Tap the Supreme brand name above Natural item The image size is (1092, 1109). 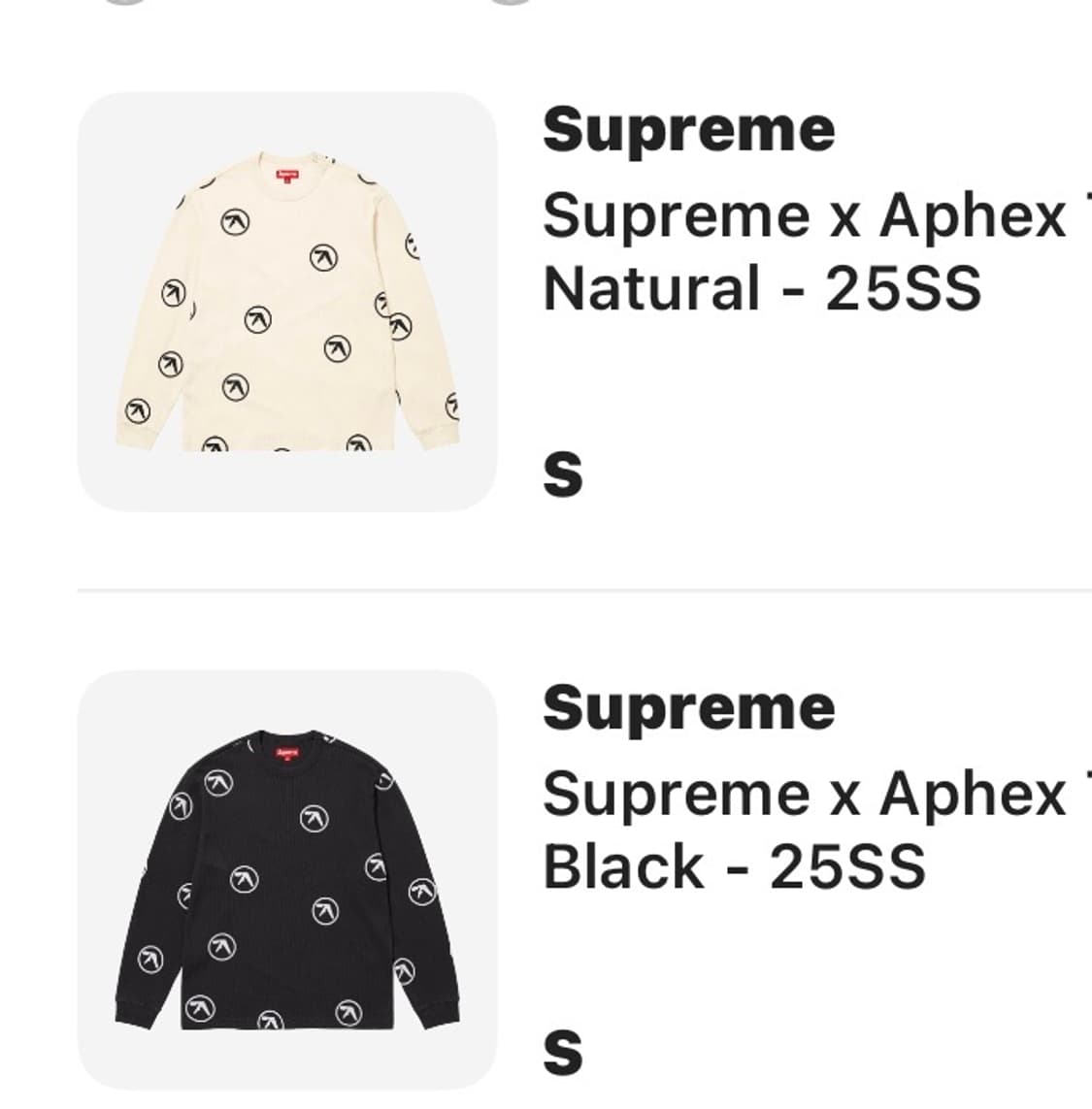pos(688,132)
